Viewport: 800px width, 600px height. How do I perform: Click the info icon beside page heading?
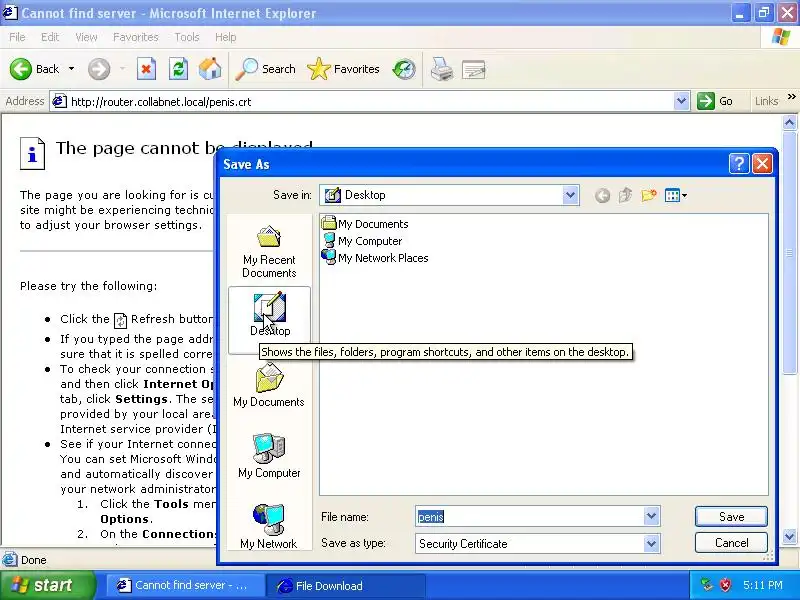pos(33,153)
